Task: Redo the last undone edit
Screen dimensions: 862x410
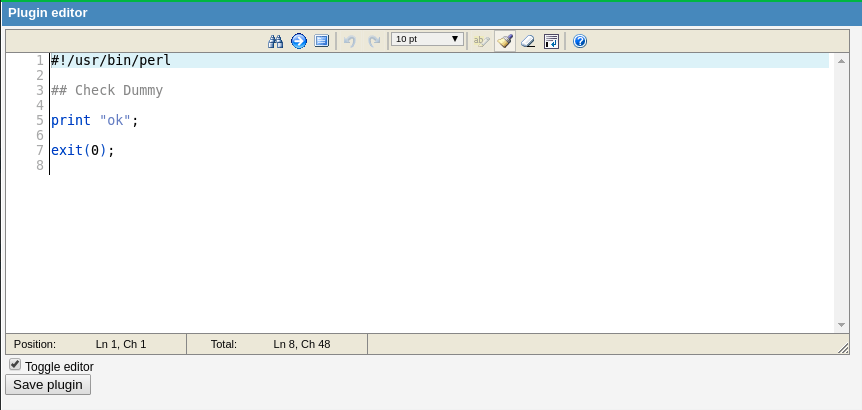Action: coord(374,41)
